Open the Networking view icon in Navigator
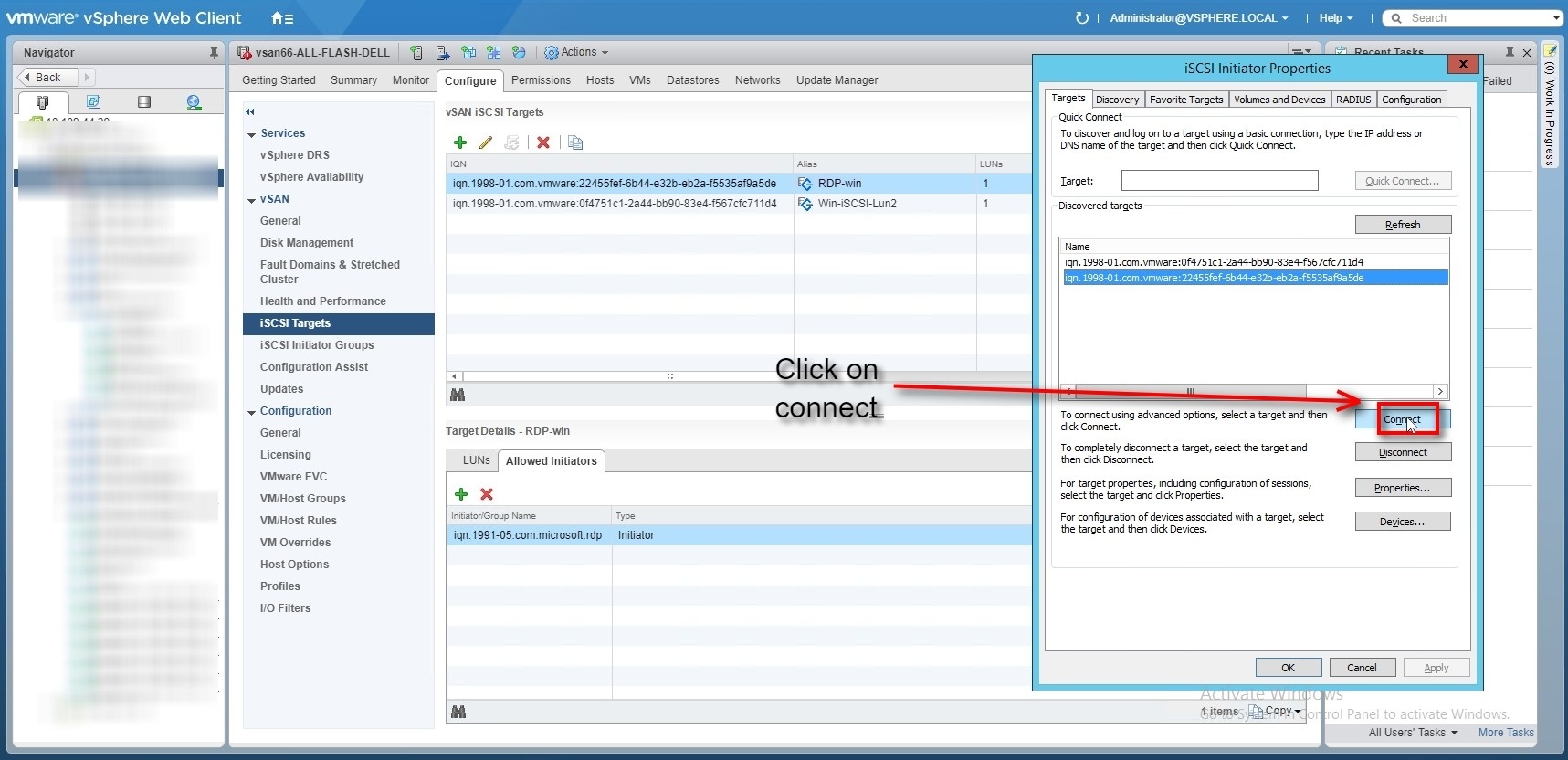 pos(194,102)
